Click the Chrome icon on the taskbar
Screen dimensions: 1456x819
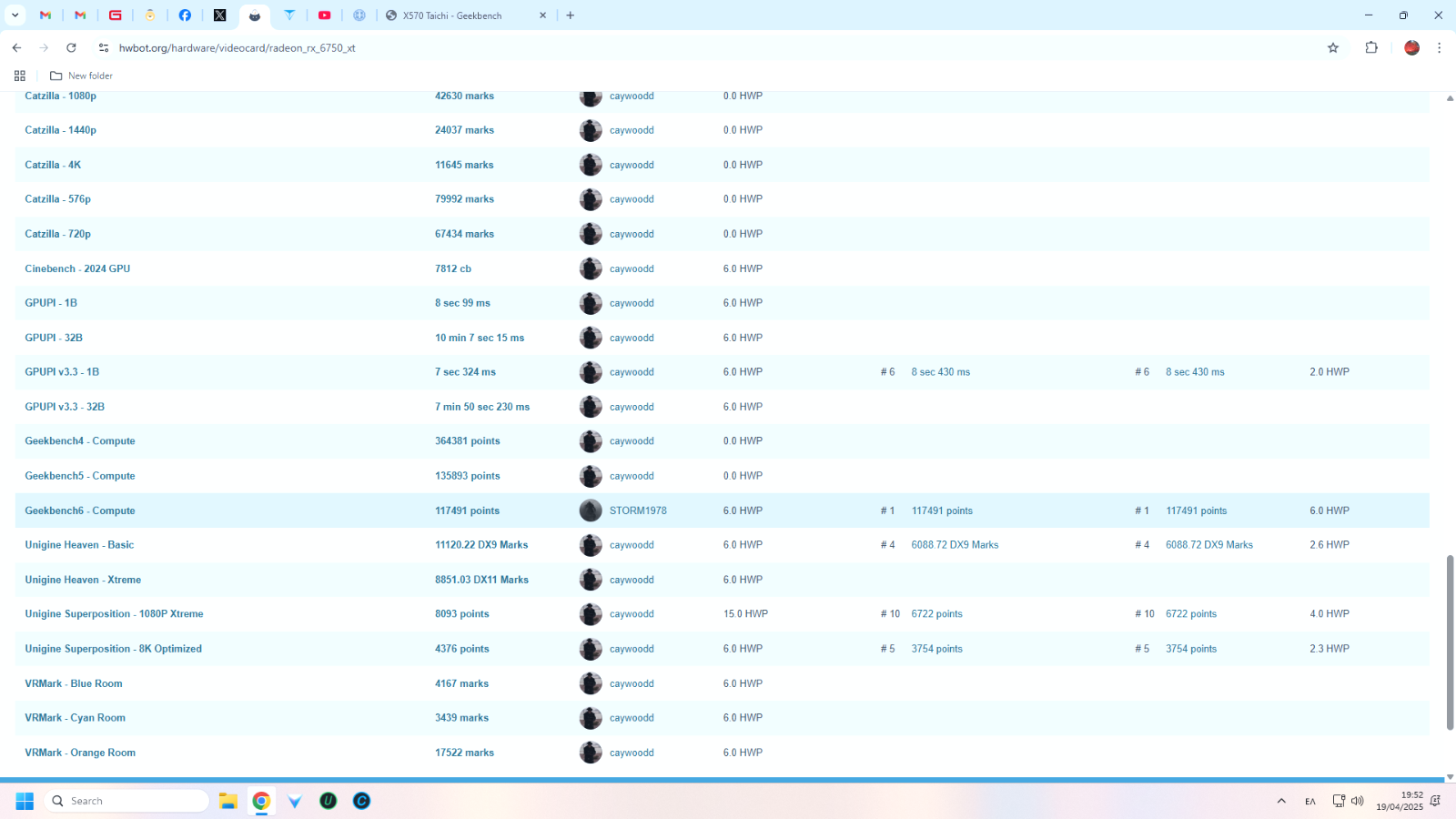[261, 801]
